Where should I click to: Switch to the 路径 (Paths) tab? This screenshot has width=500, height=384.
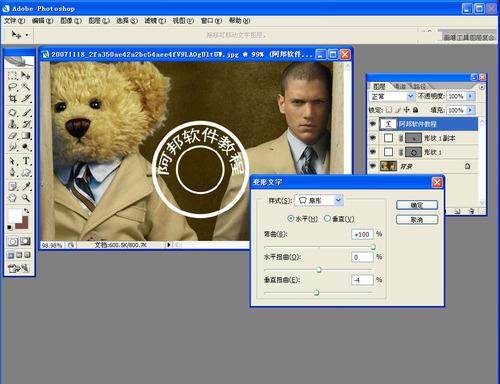click(x=419, y=86)
